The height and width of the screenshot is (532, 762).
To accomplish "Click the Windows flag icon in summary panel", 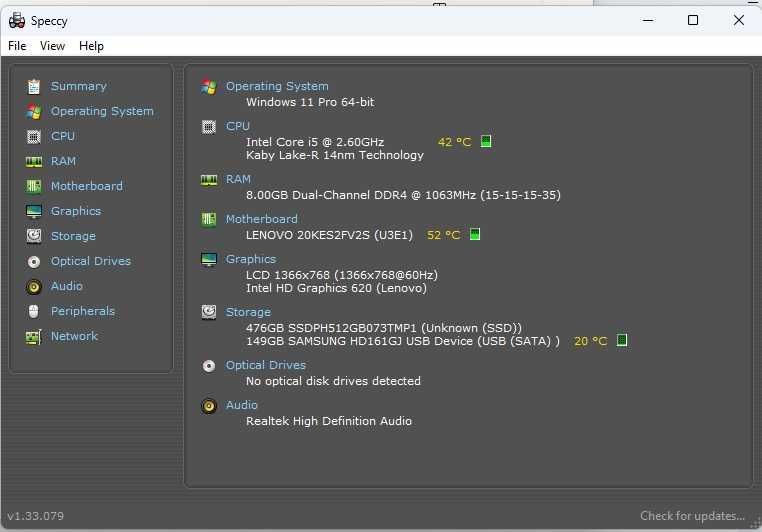I will (209, 86).
